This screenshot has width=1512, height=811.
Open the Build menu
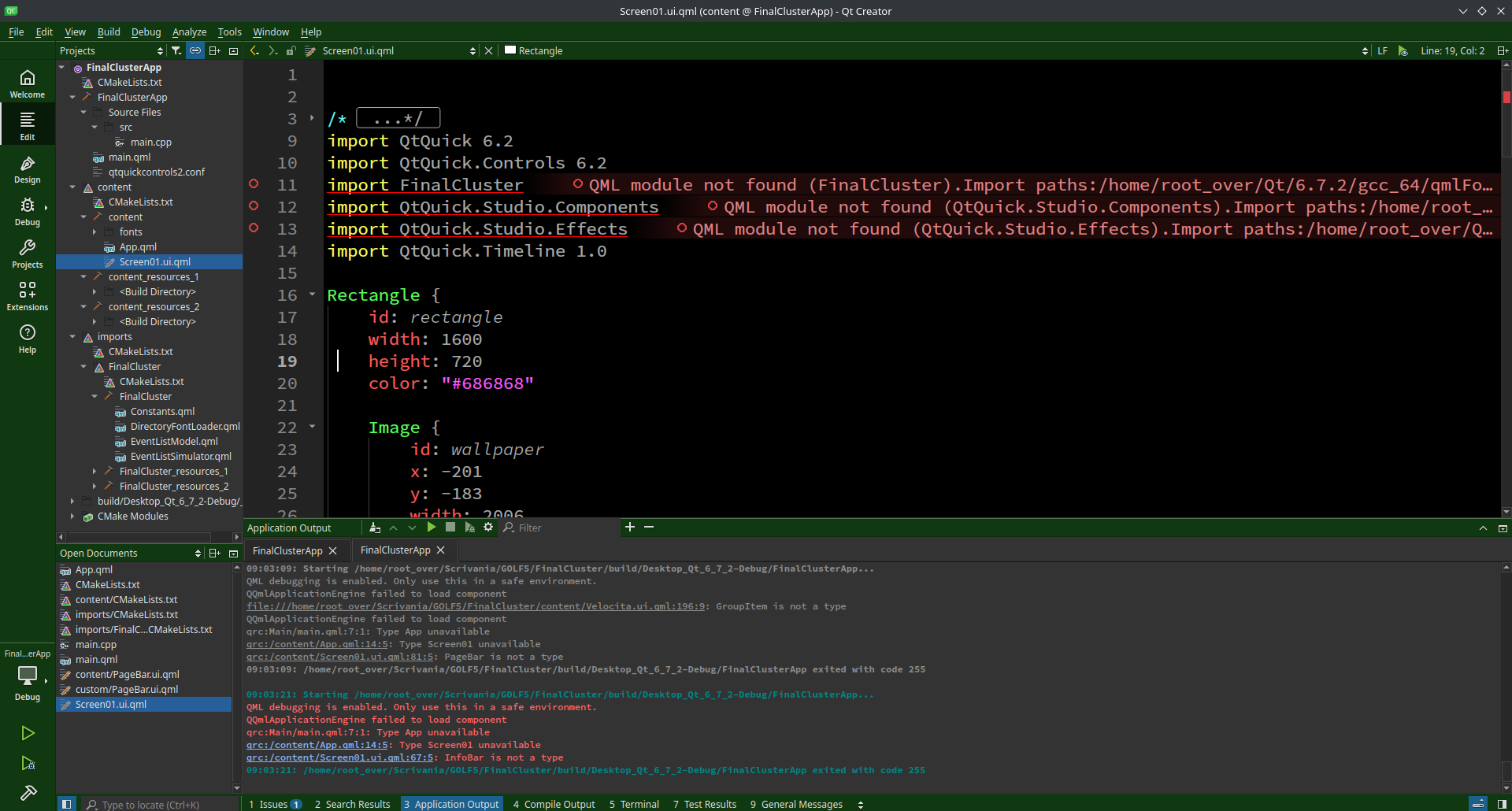(109, 31)
